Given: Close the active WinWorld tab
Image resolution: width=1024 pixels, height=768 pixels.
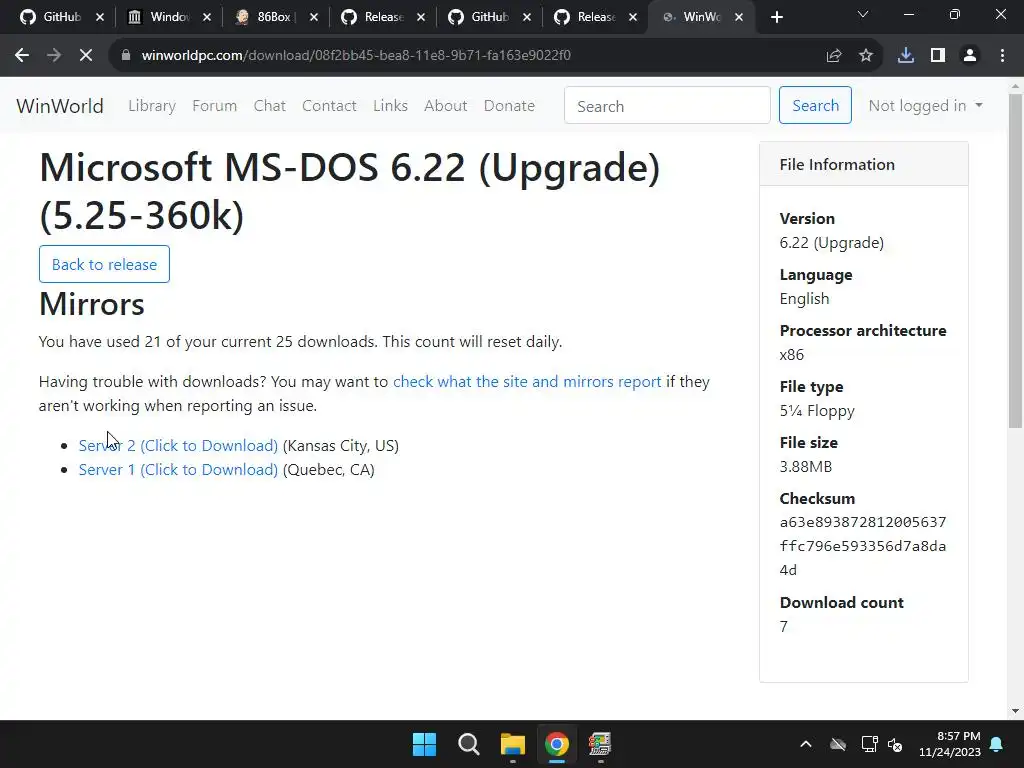Looking at the screenshot, I should pyautogui.click(x=739, y=18).
